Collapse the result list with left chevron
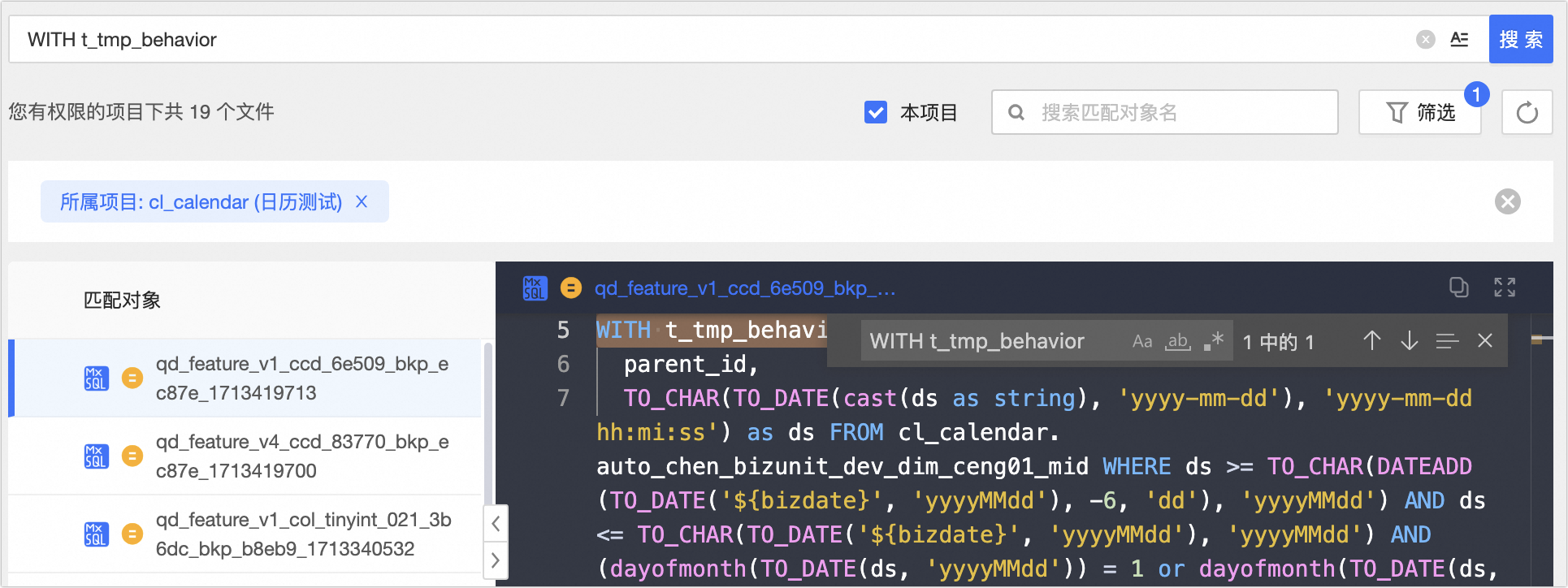Screen dimensions: 1568x588 click(x=496, y=524)
